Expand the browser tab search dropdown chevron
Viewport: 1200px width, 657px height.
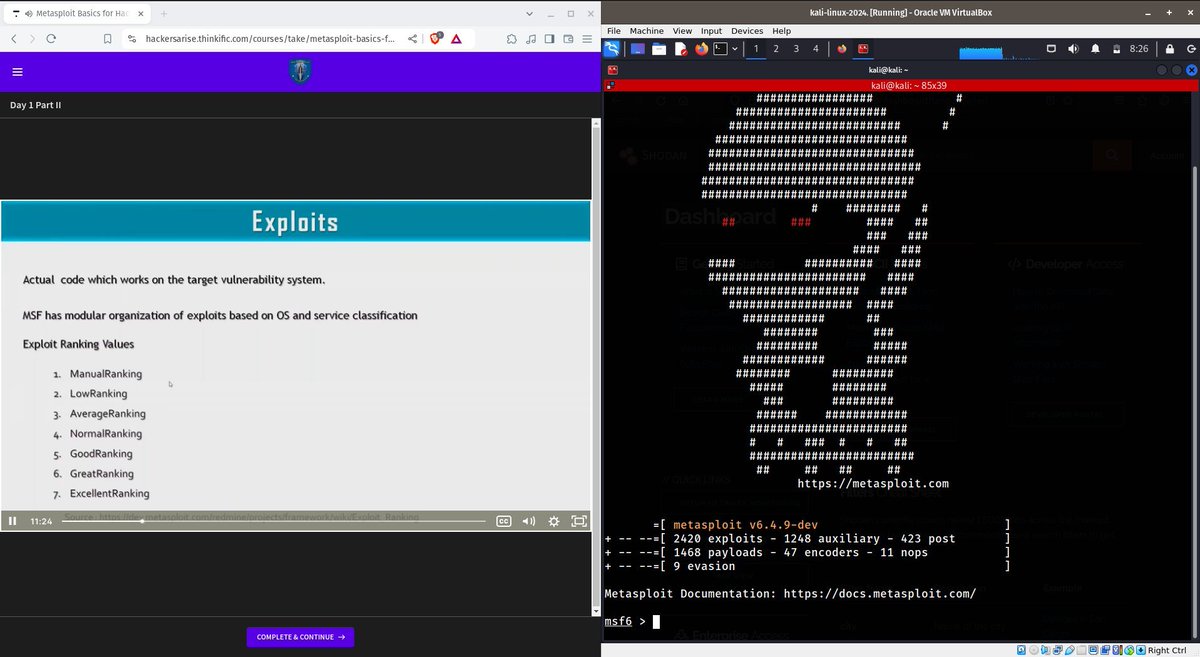point(530,14)
